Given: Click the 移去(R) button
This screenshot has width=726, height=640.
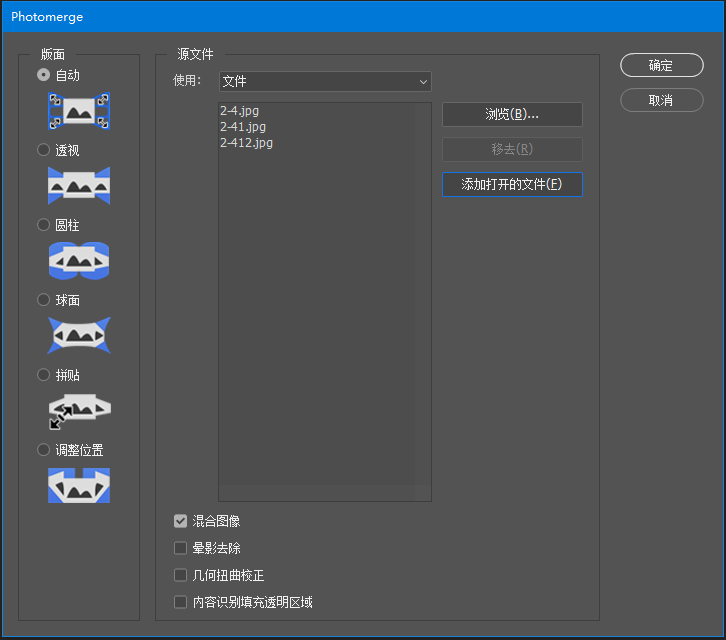Looking at the screenshot, I should 512,149.
